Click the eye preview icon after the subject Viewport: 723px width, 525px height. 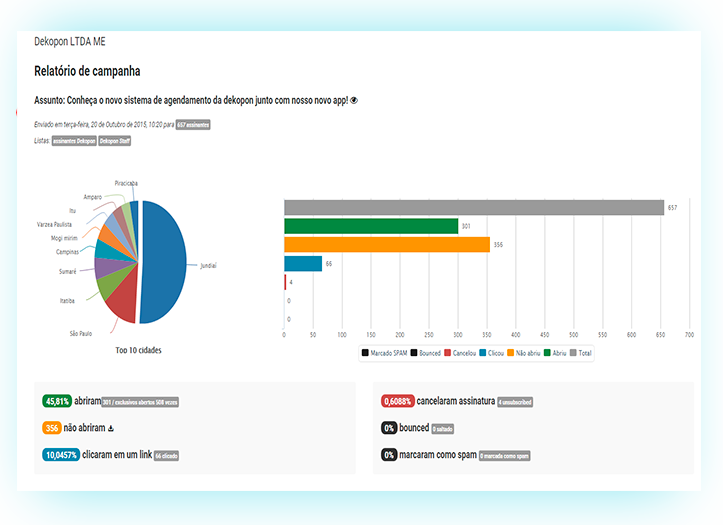point(355,101)
